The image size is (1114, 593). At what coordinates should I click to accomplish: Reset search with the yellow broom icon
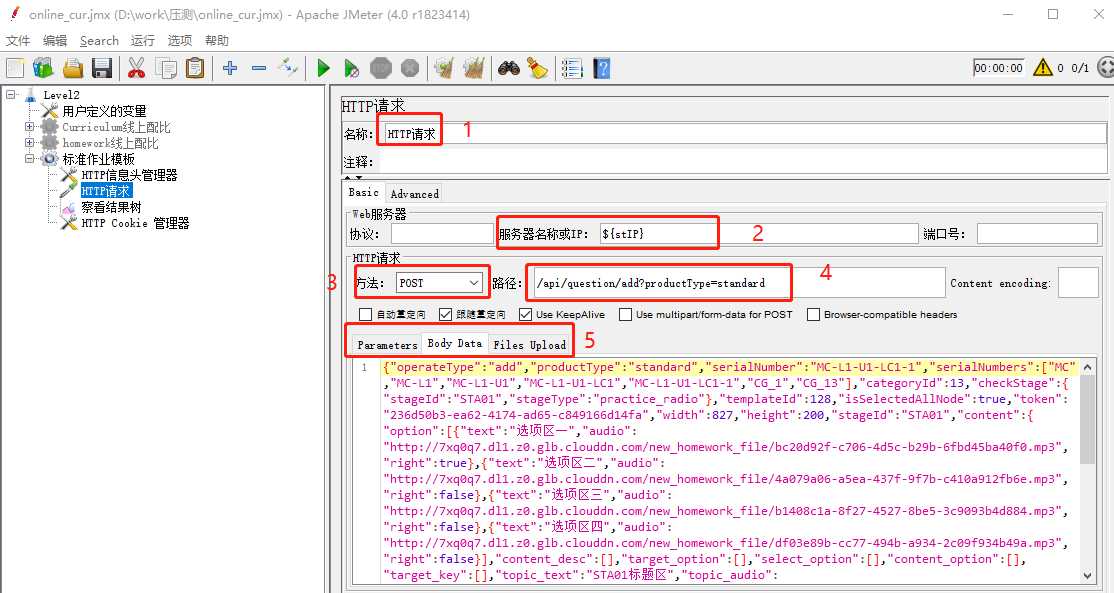click(537, 68)
